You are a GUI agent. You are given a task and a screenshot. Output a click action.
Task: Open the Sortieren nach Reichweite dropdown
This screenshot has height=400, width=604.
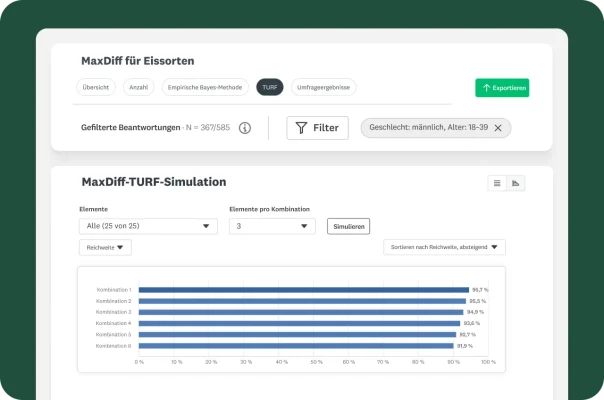coord(444,247)
